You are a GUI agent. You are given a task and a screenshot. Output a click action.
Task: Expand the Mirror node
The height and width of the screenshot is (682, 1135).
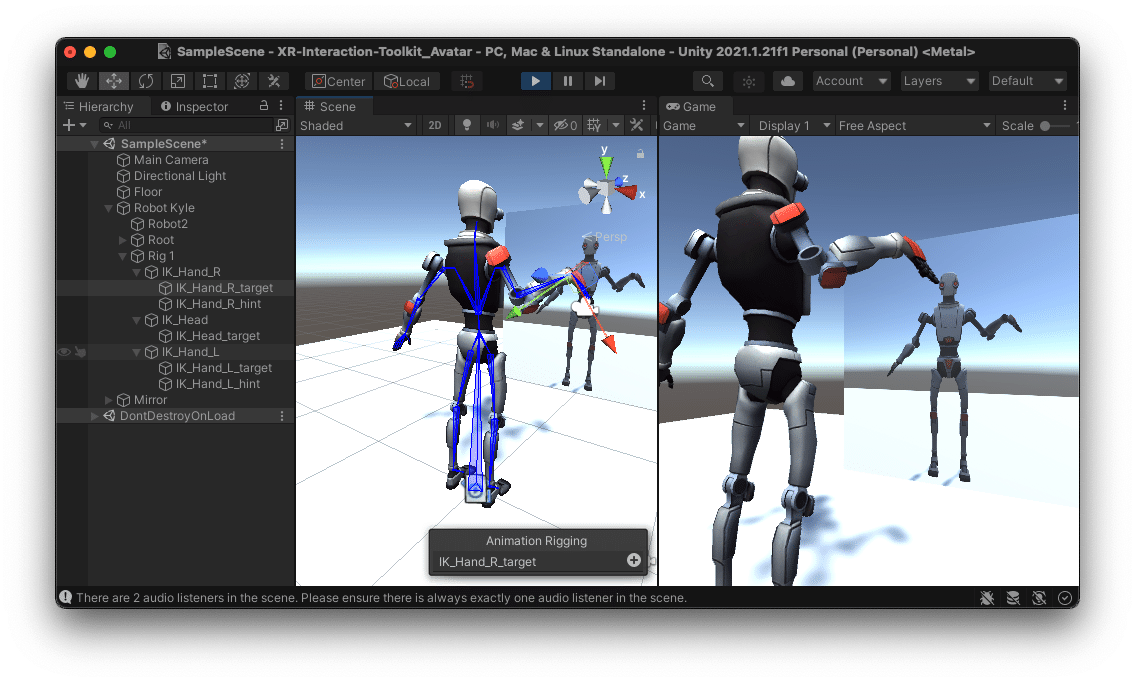tap(109, 400)
